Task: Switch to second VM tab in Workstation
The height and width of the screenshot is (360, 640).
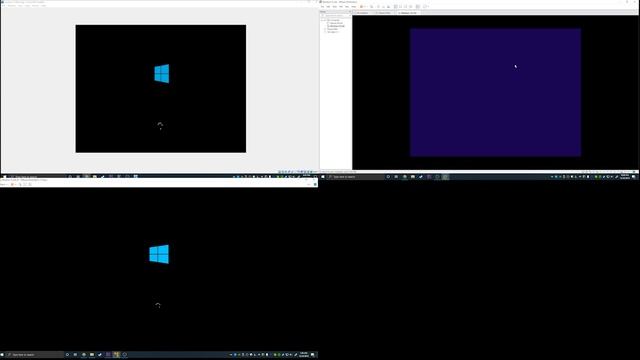Action: point(384,13)
